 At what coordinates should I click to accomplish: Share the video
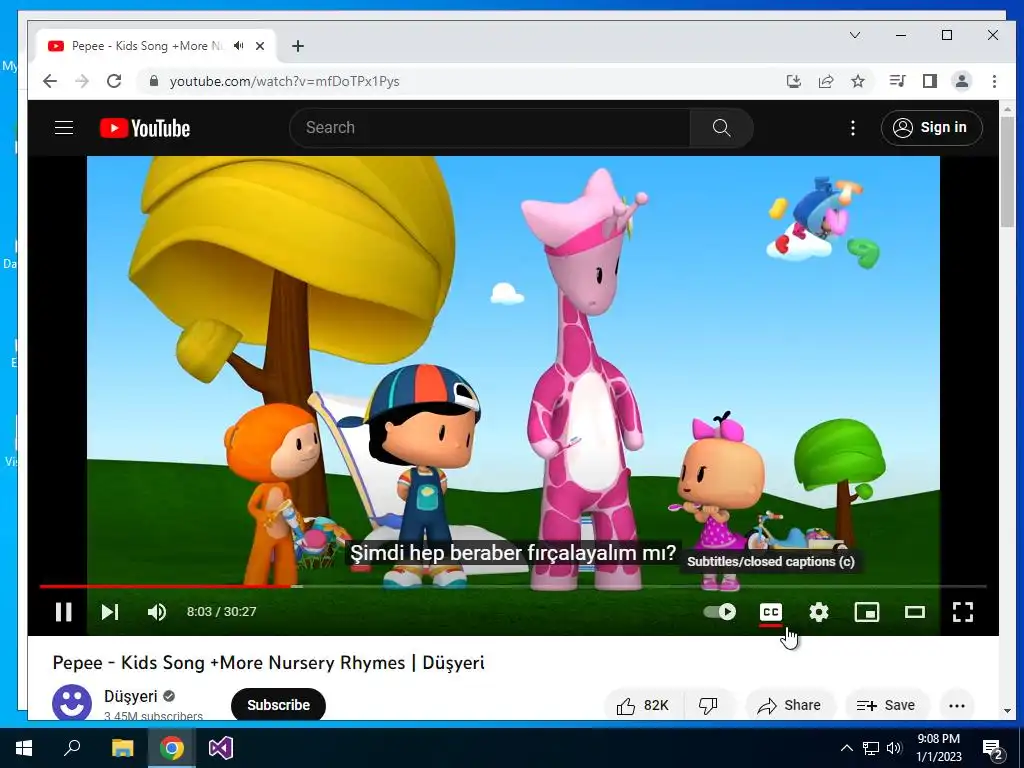coord(789,705)
